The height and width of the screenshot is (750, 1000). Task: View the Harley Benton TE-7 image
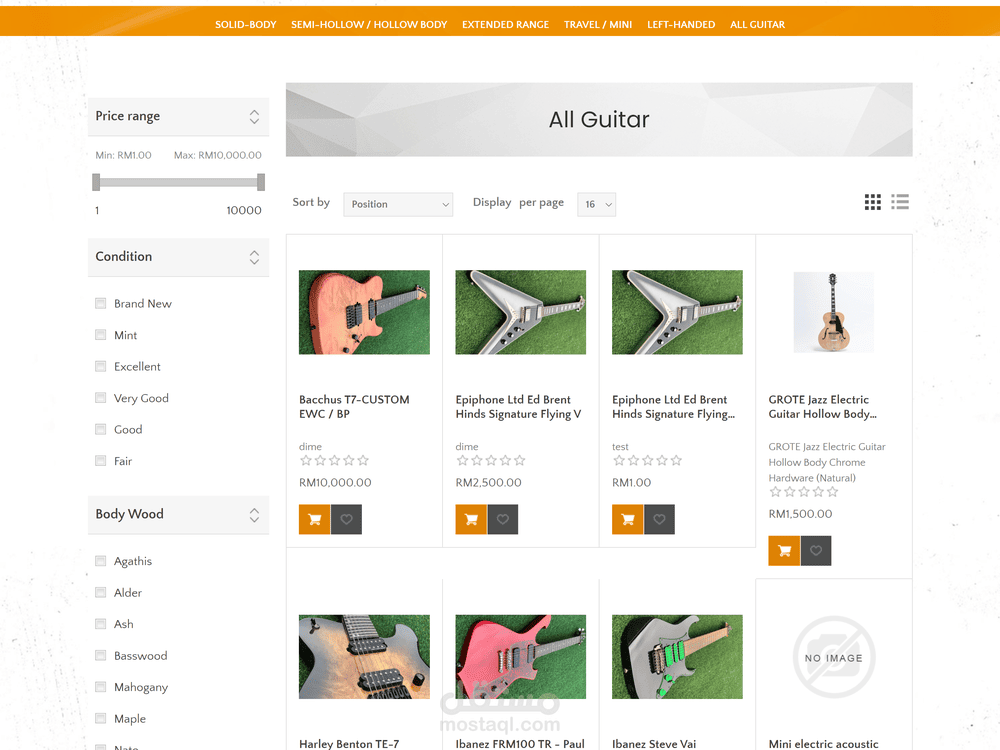point(364,656)
